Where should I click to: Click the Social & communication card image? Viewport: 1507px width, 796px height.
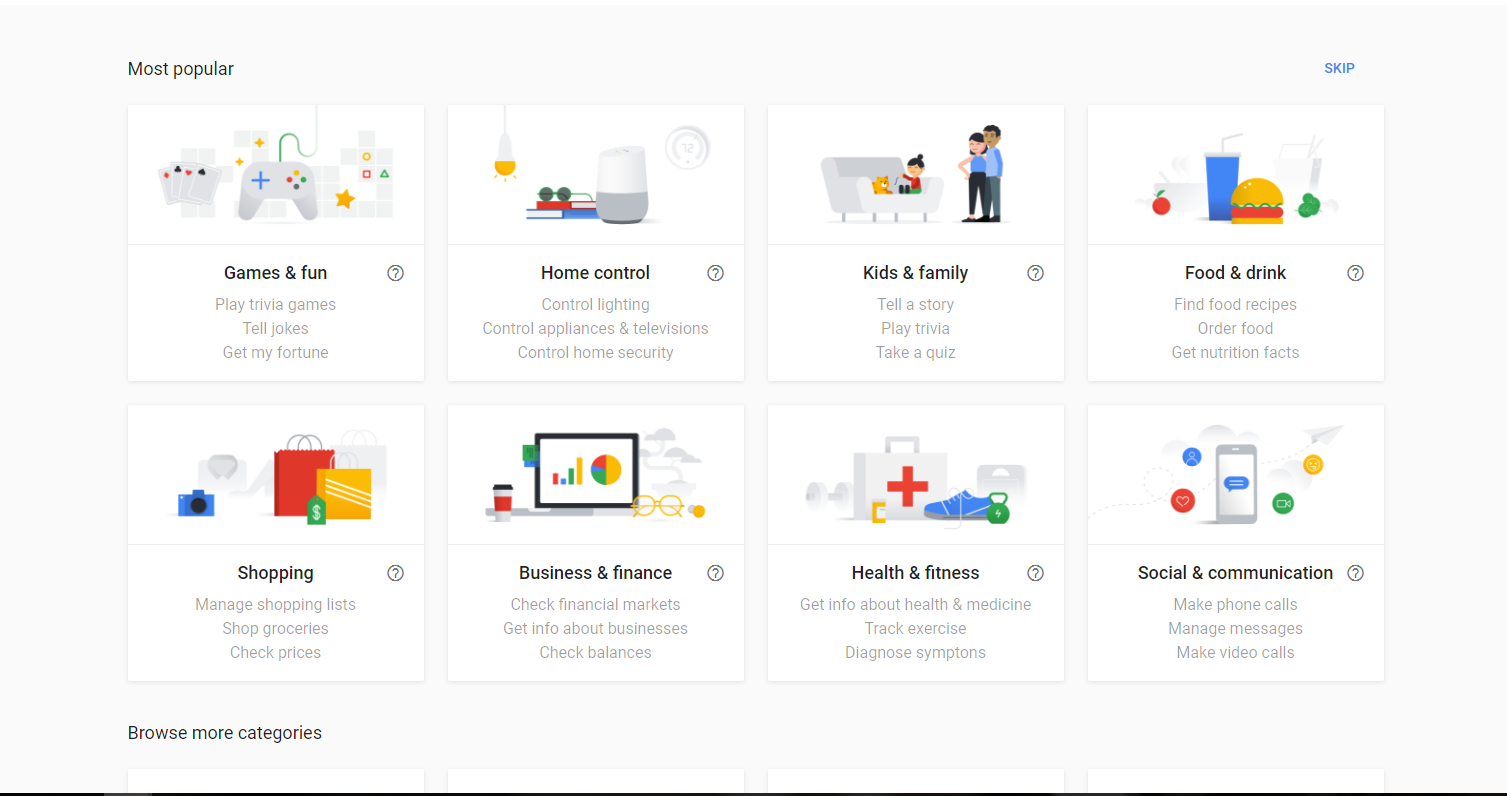pyautogui.click(x=1235, y=474)
